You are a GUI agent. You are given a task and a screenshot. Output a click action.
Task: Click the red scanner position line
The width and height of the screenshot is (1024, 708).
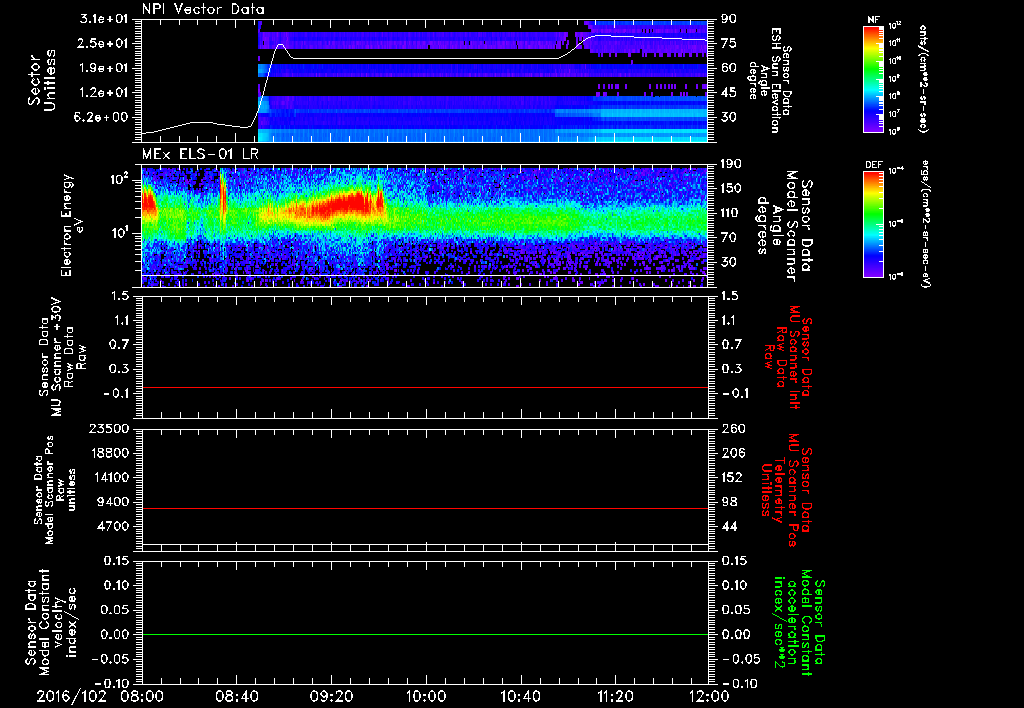pos(425,508)
